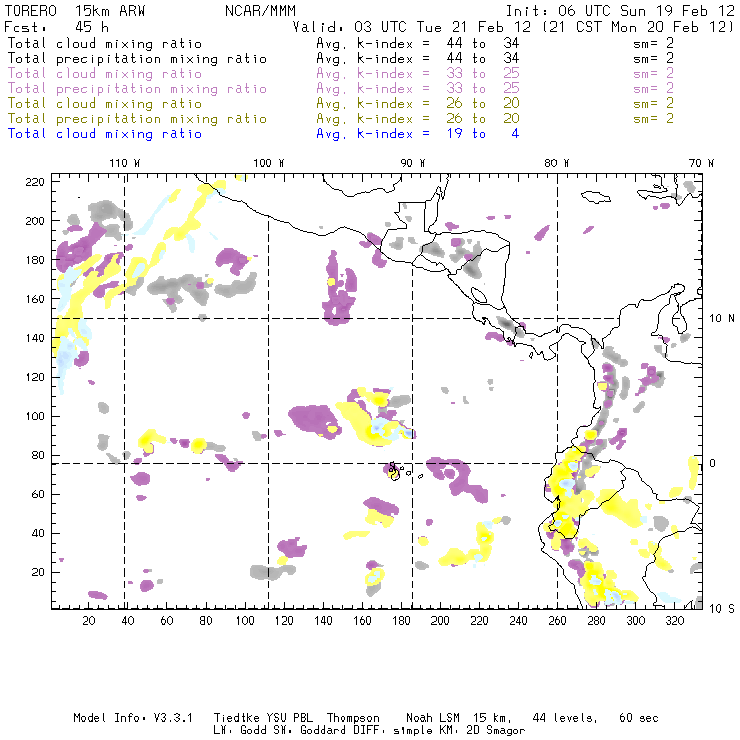The width and height of the screenshot is (740, 740).
Task: Click the '220' y-axis grid label
Action: [35, 182]
